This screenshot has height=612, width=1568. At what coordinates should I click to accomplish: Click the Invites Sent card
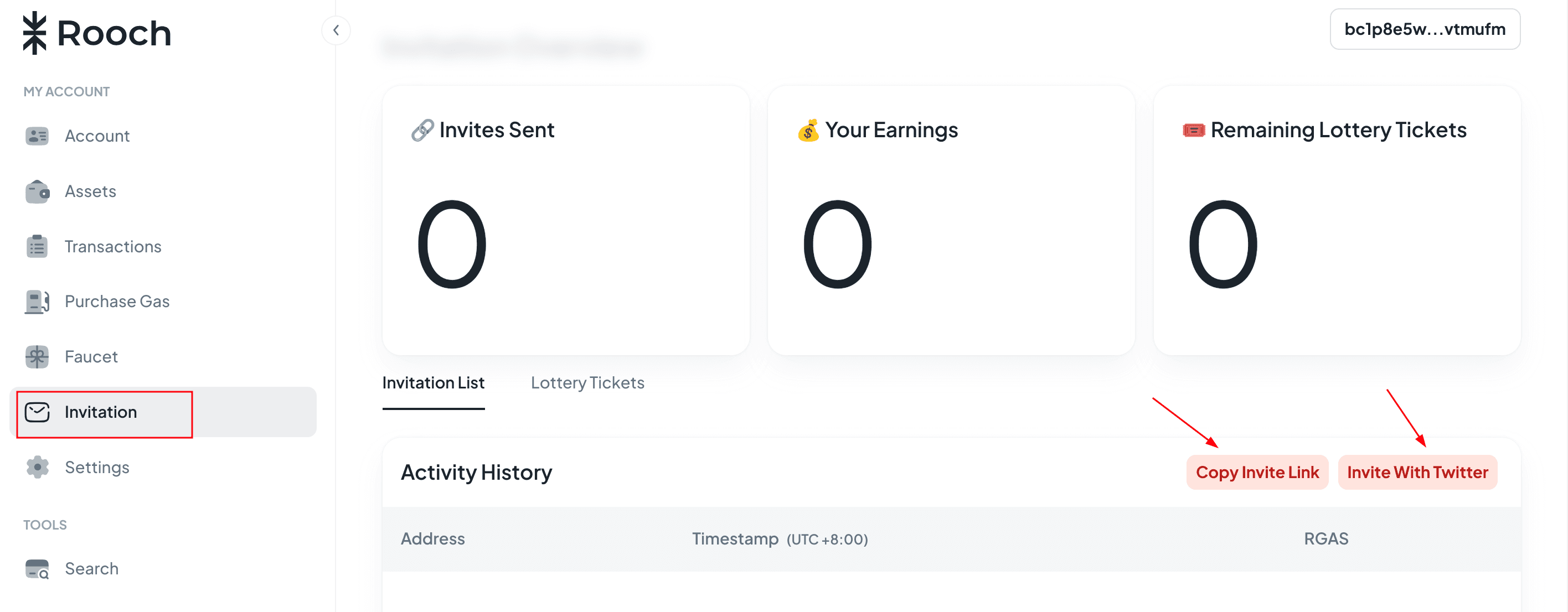(565, 220)
